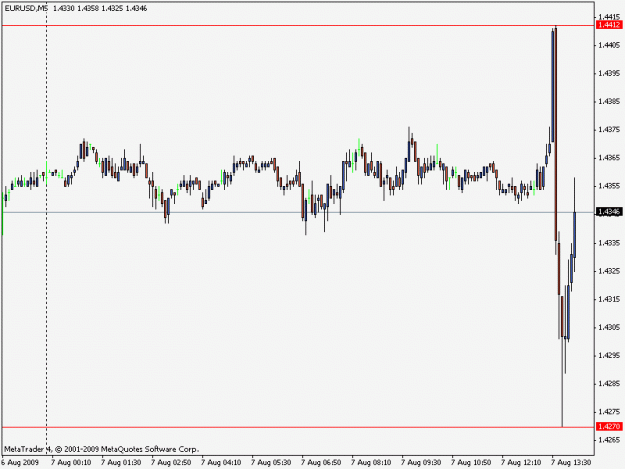Click the 1.4405 price axis label
The height and width of the screenshot is (469, 625).
(609, 45)
